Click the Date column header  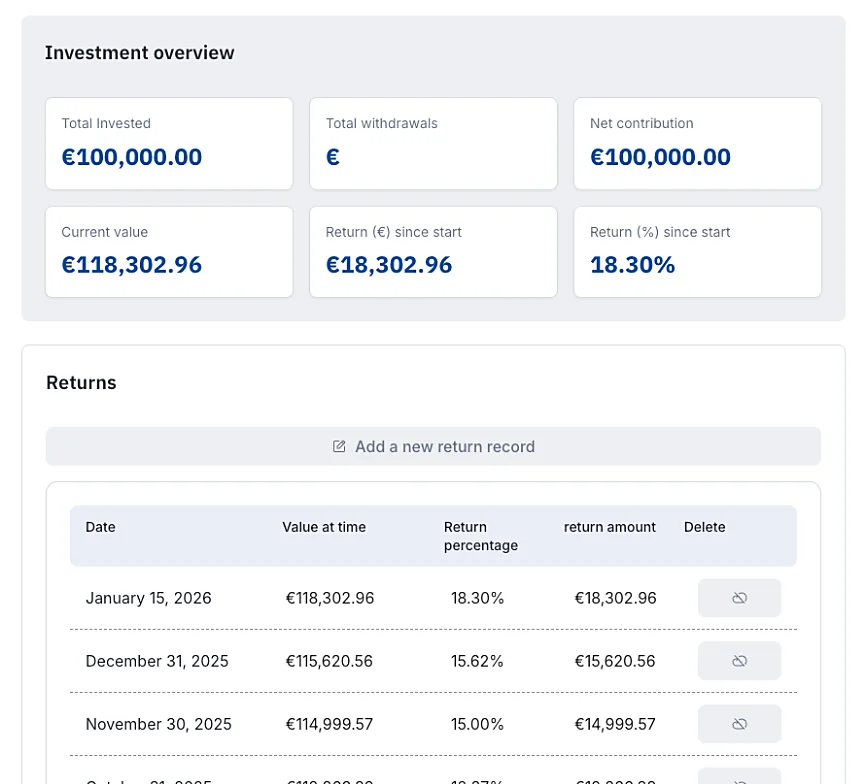[x=100, y=527]
